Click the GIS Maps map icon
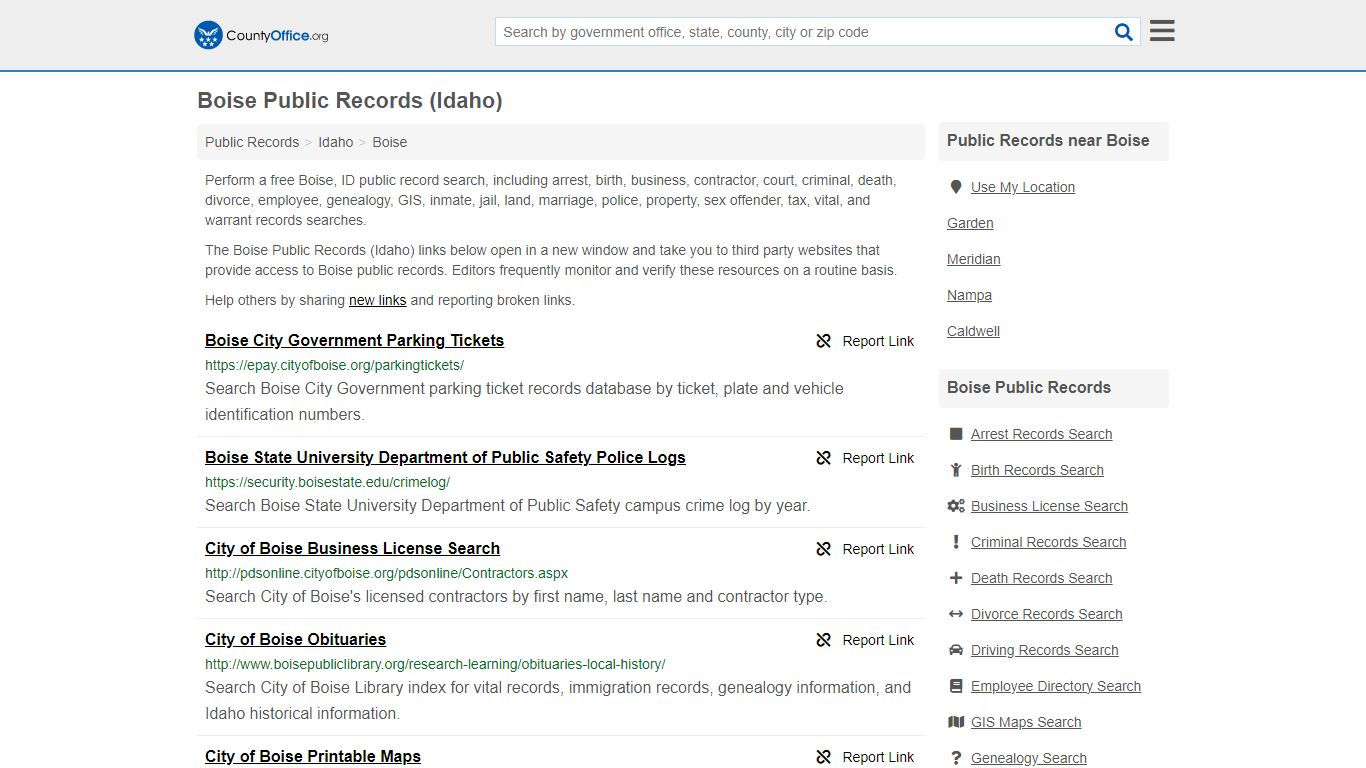 (956, 722)
